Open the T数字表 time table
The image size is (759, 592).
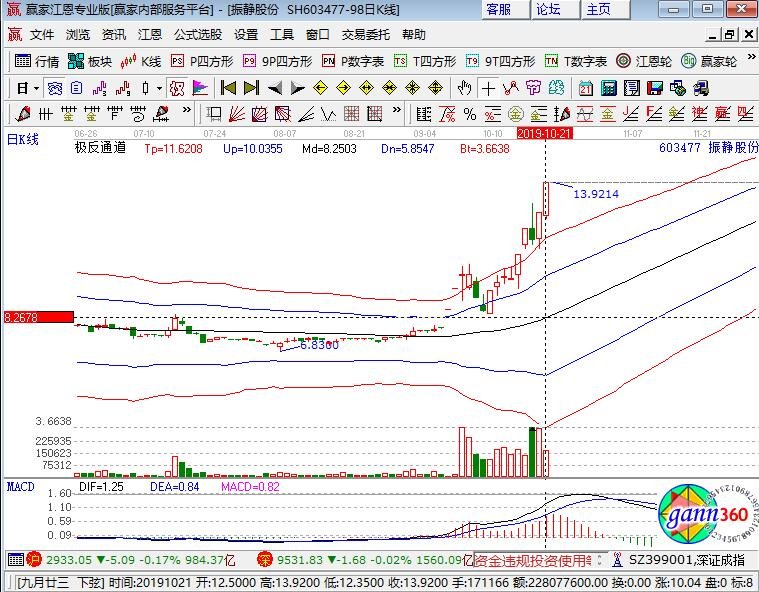576,61
